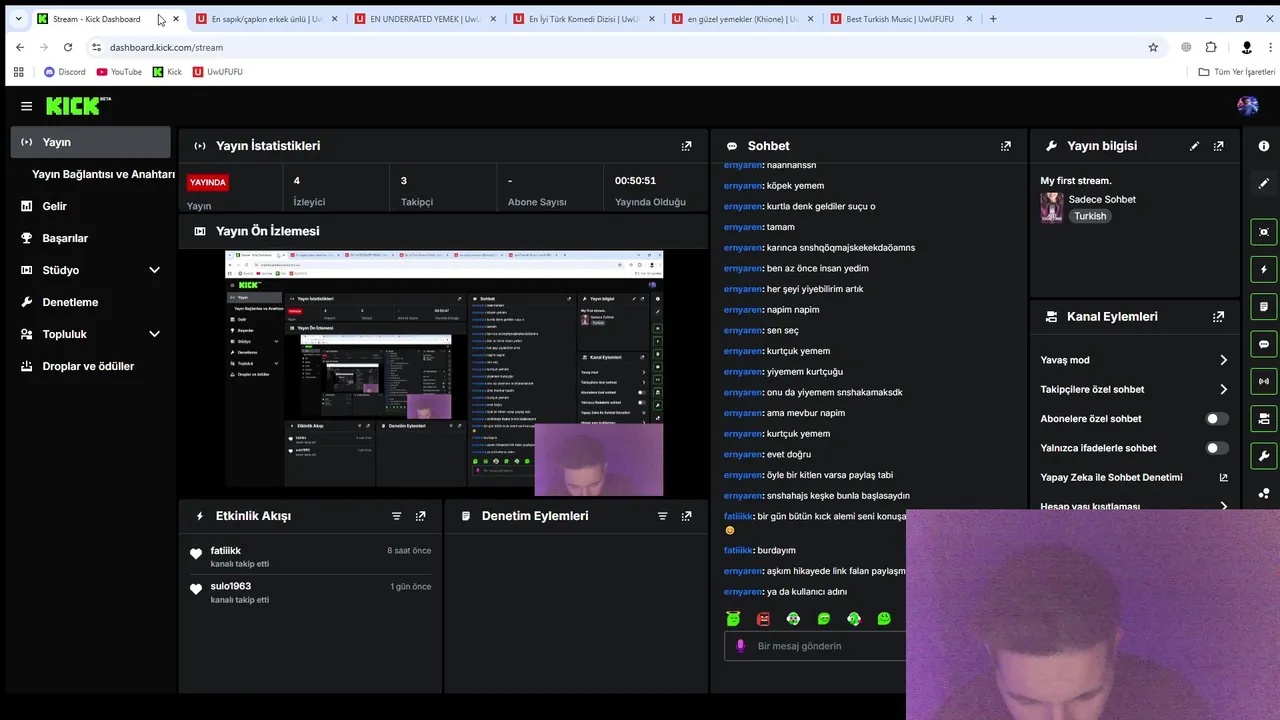
Task: Switch to En İyi Türk Komedi Dizisi tab
Action: 585,19
